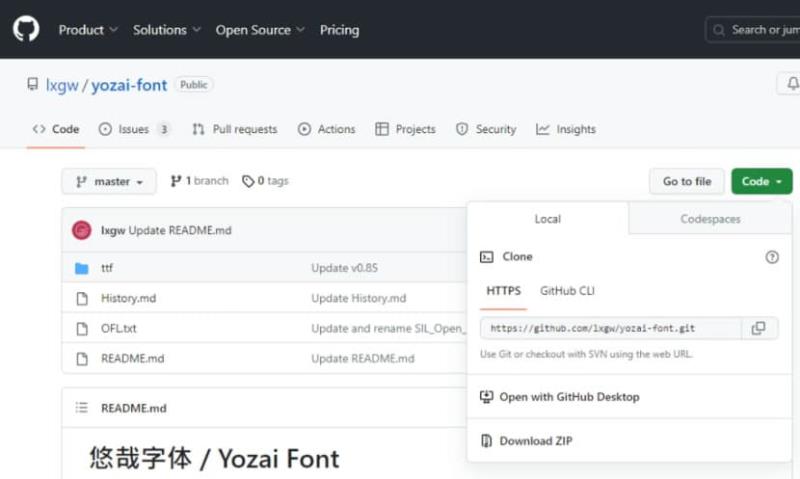Click the Code tab angle-brackets icon

tap(39, 129)
